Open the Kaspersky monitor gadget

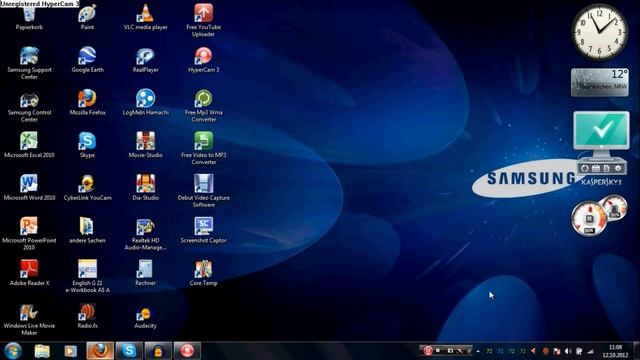(601, 148)
